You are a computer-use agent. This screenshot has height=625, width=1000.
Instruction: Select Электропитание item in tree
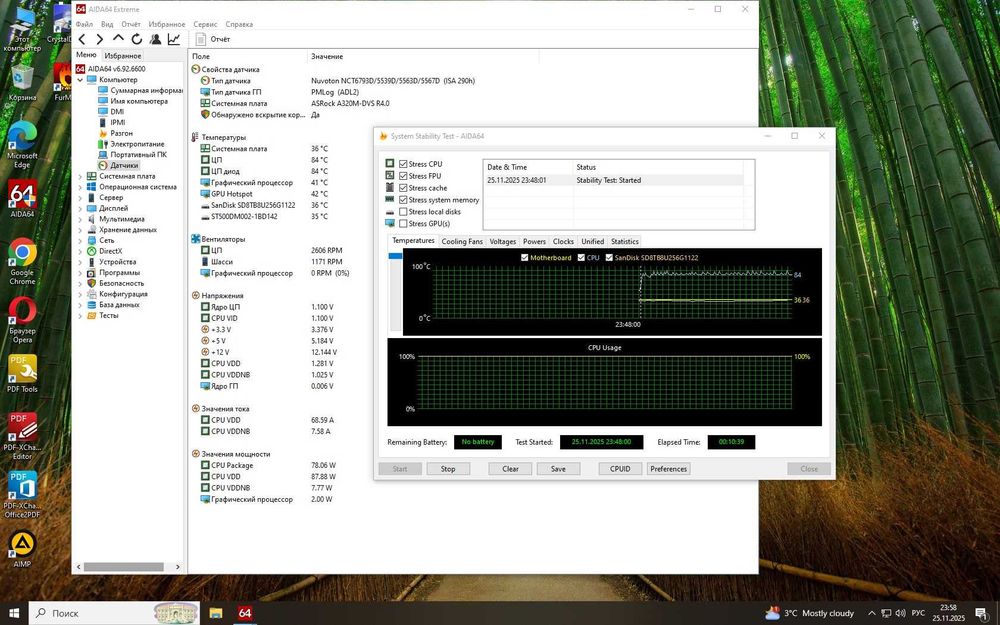point(137,144)
